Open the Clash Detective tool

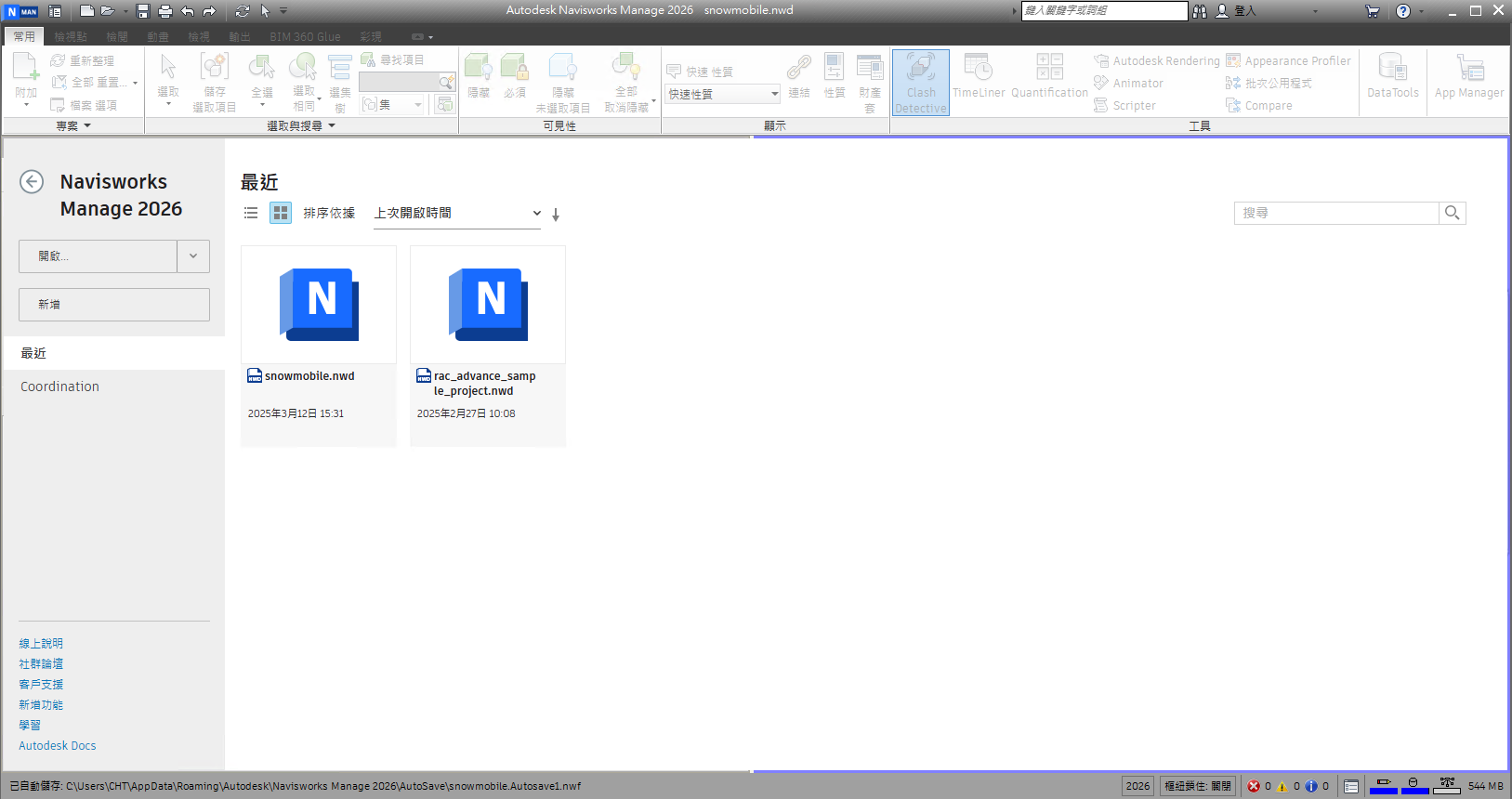pyautogui.click(x=921, y=83)
